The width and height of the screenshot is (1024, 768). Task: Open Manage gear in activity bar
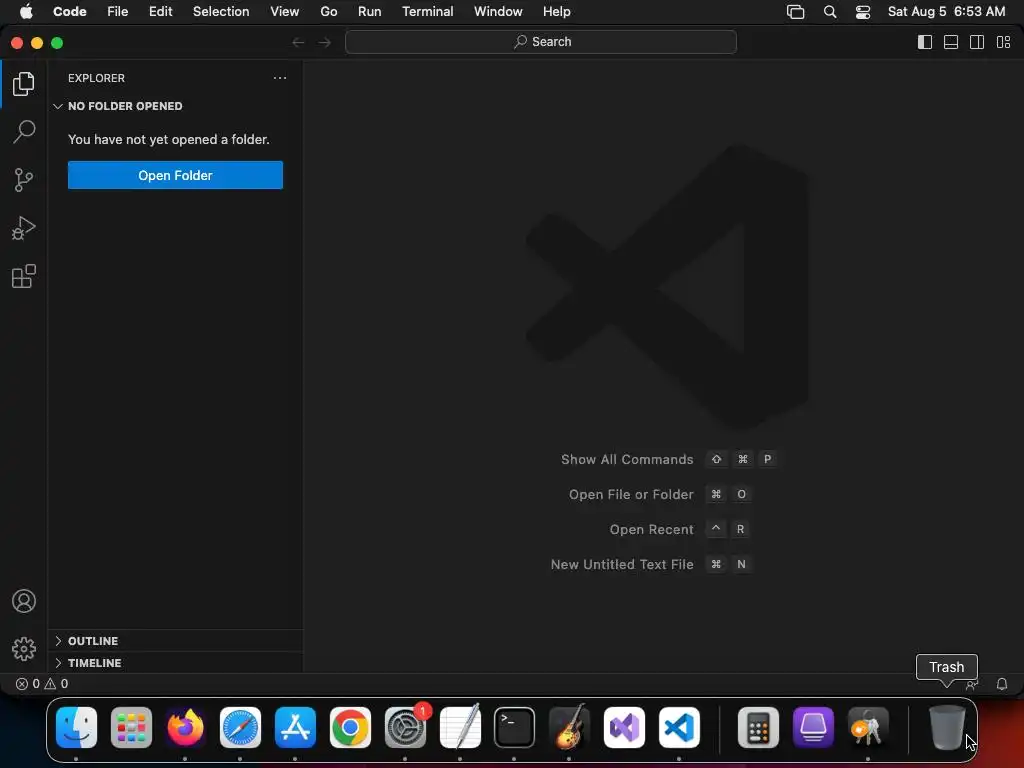tap(24, 648)
